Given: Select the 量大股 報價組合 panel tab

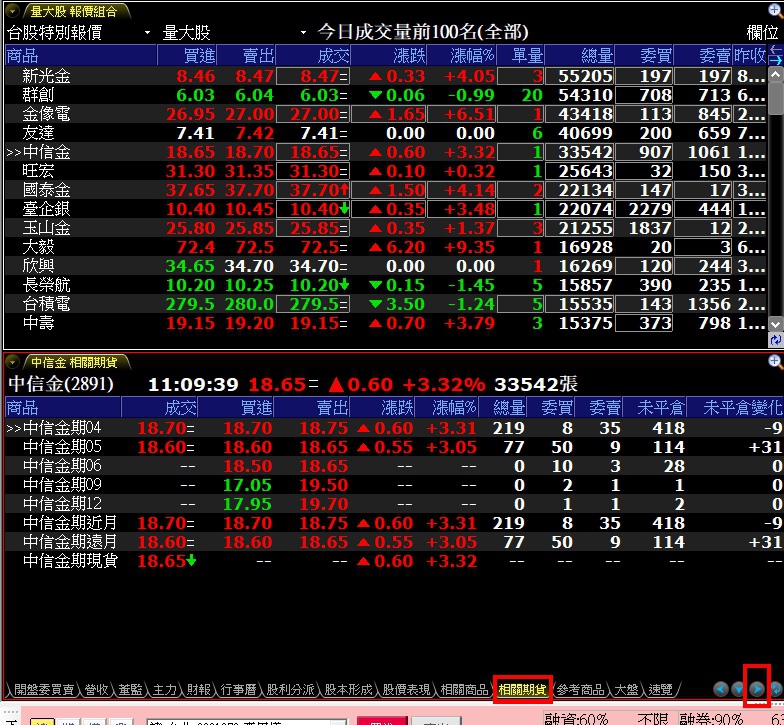Looking at the screenshot, I should (x=74, y=11).
